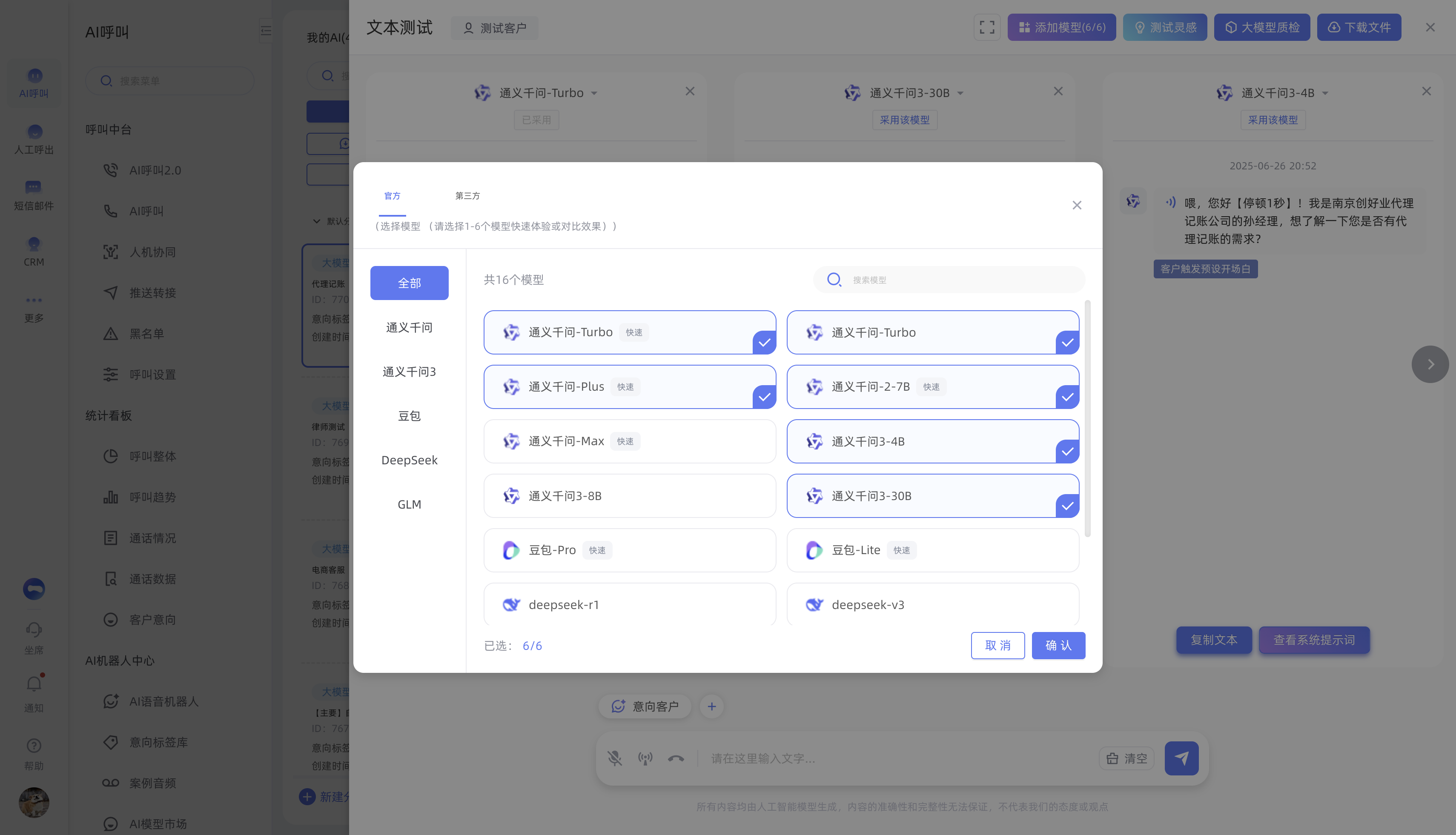This screenshot has height=835, width=1456.
Task: Select 通义千问 model category
Action: [x=409, y=327]
